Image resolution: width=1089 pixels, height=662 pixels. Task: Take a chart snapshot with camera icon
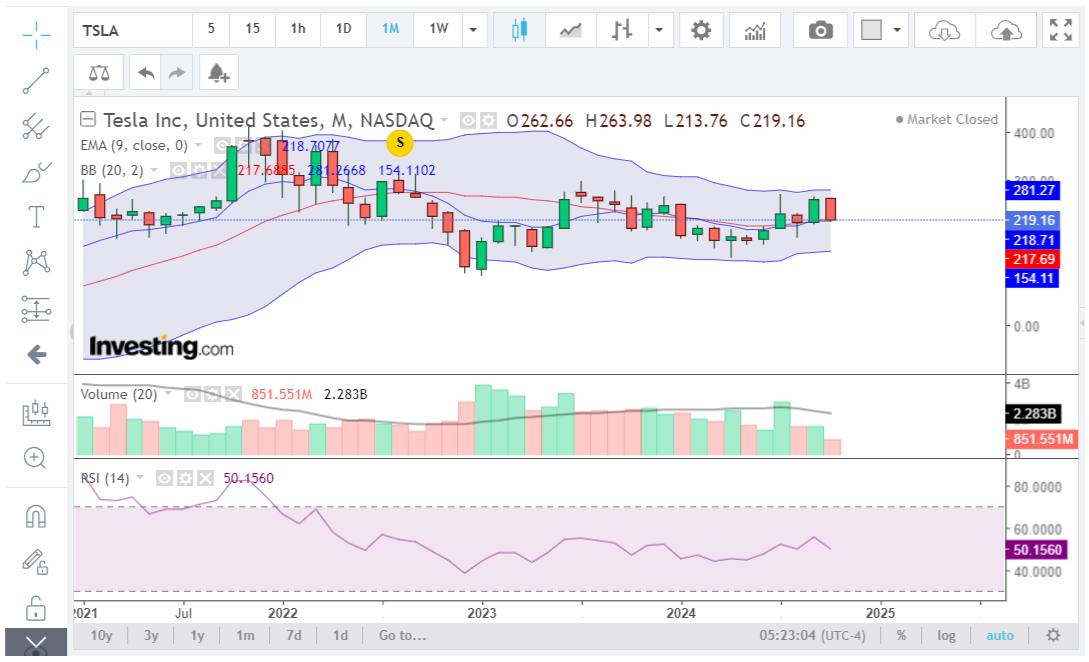(820, 30)
